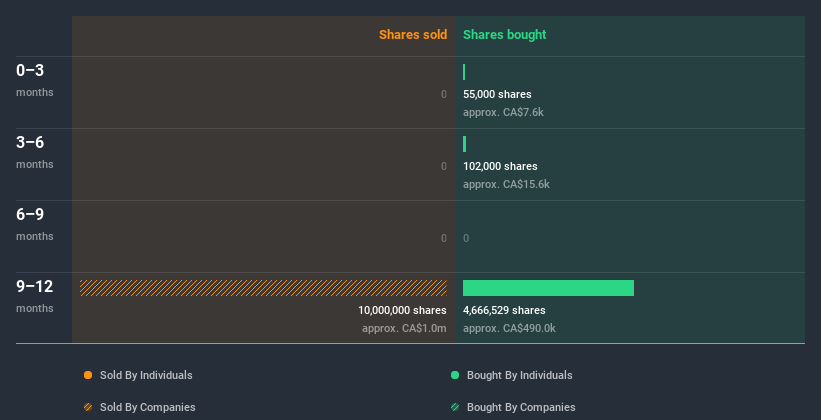Select the Bought By Individuals legend label

[519, 375]
